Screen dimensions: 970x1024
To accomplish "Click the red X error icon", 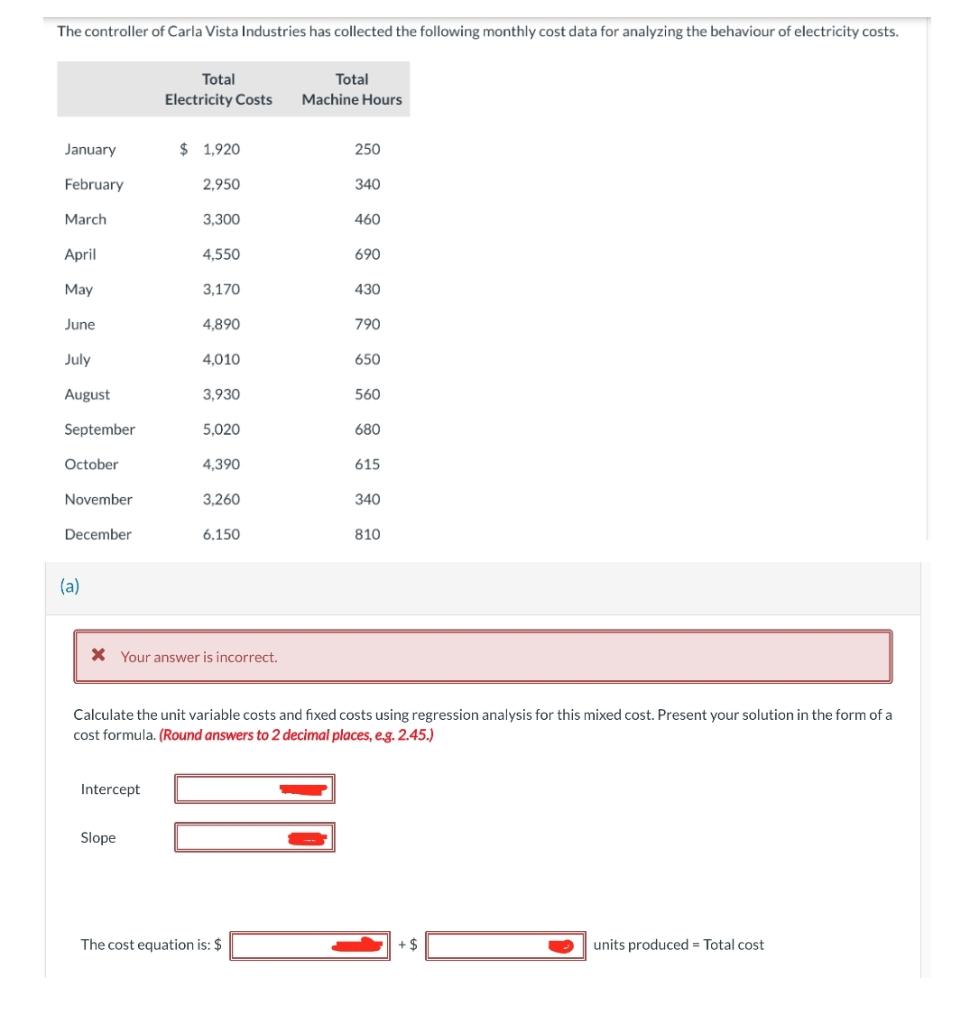I will (100, 657).
